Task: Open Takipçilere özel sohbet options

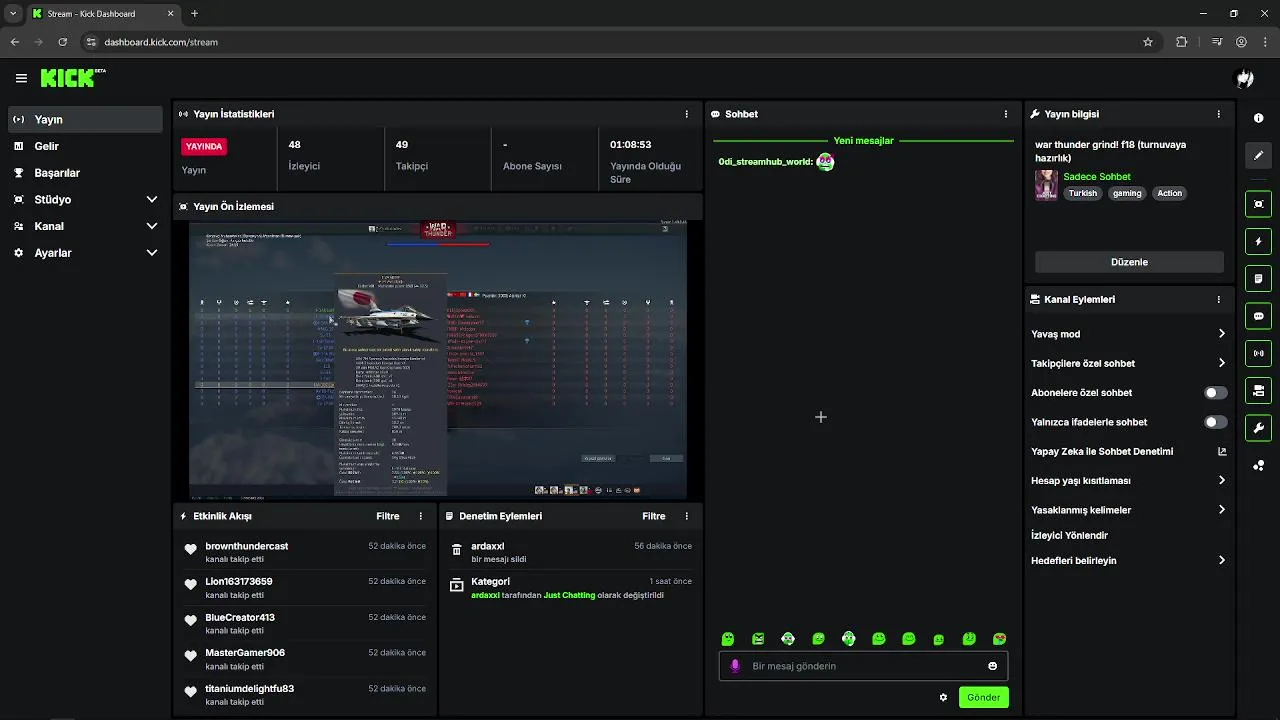Action: (1221, 363)
